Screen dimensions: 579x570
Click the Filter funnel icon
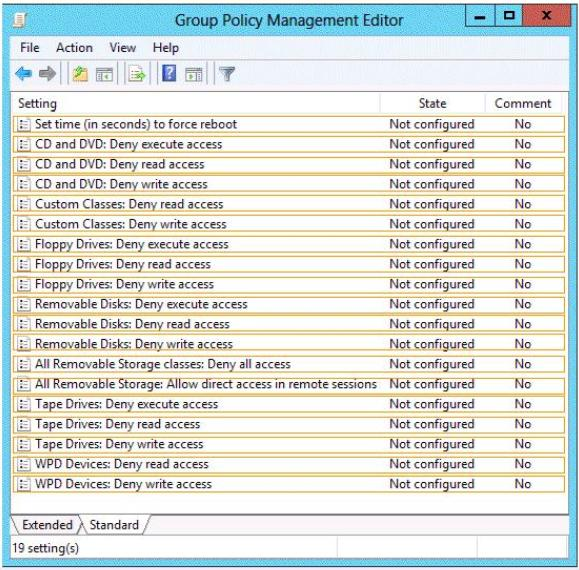click(x=227, y=74)
